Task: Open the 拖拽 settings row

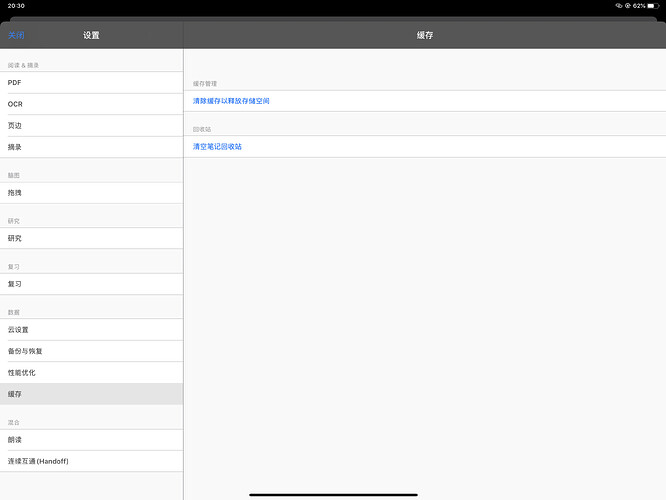Action: [x=91, y=193]
